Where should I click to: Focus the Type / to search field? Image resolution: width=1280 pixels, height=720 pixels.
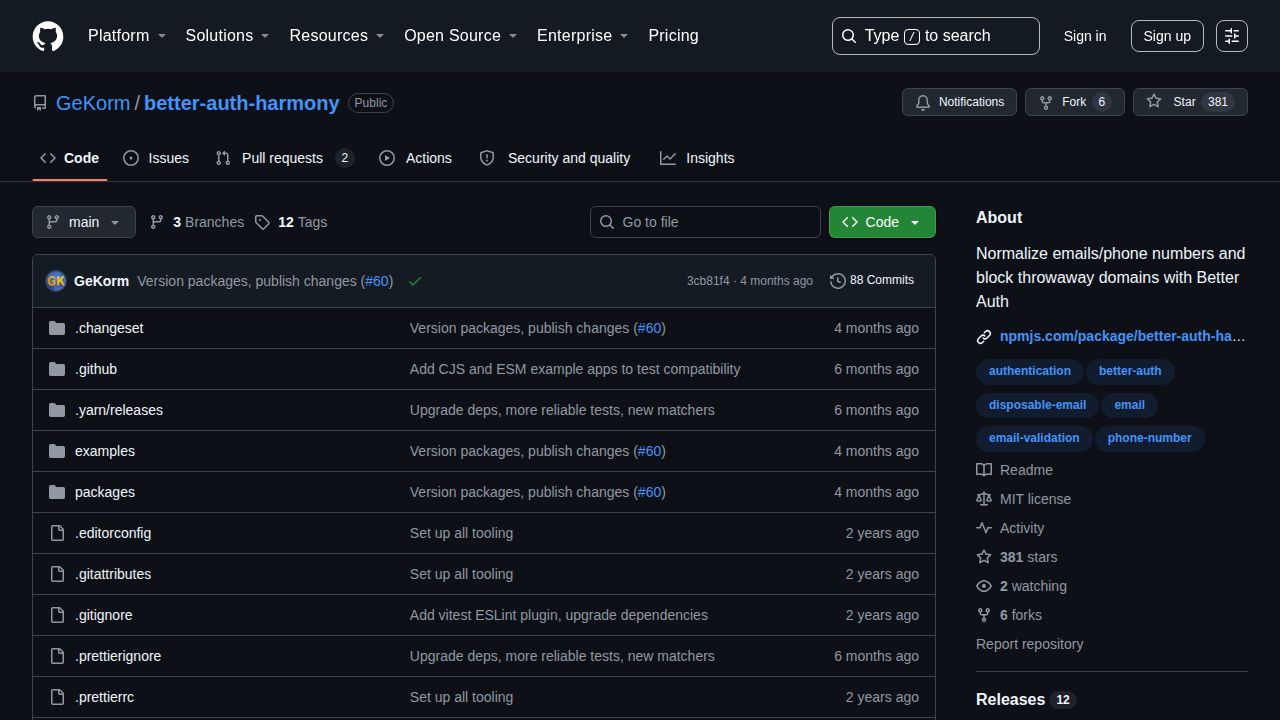coord(936,36)
